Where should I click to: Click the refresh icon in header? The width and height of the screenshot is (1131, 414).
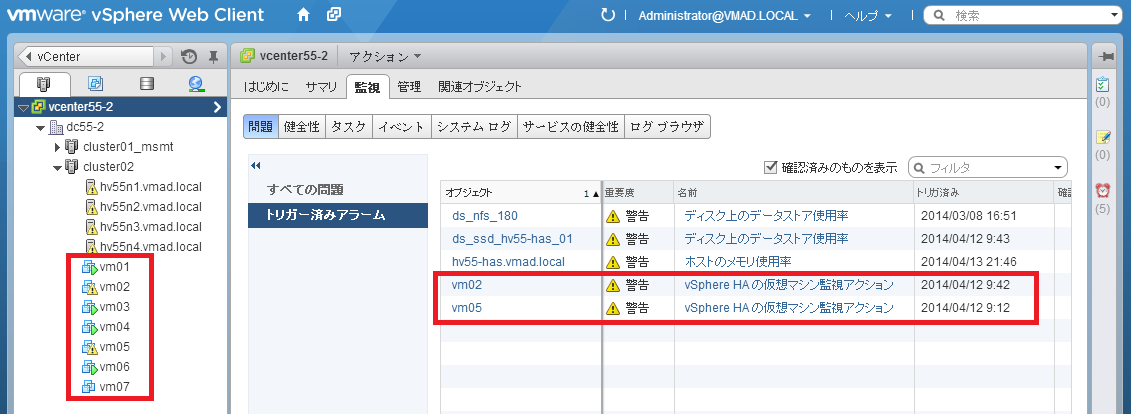coord(607,15)
